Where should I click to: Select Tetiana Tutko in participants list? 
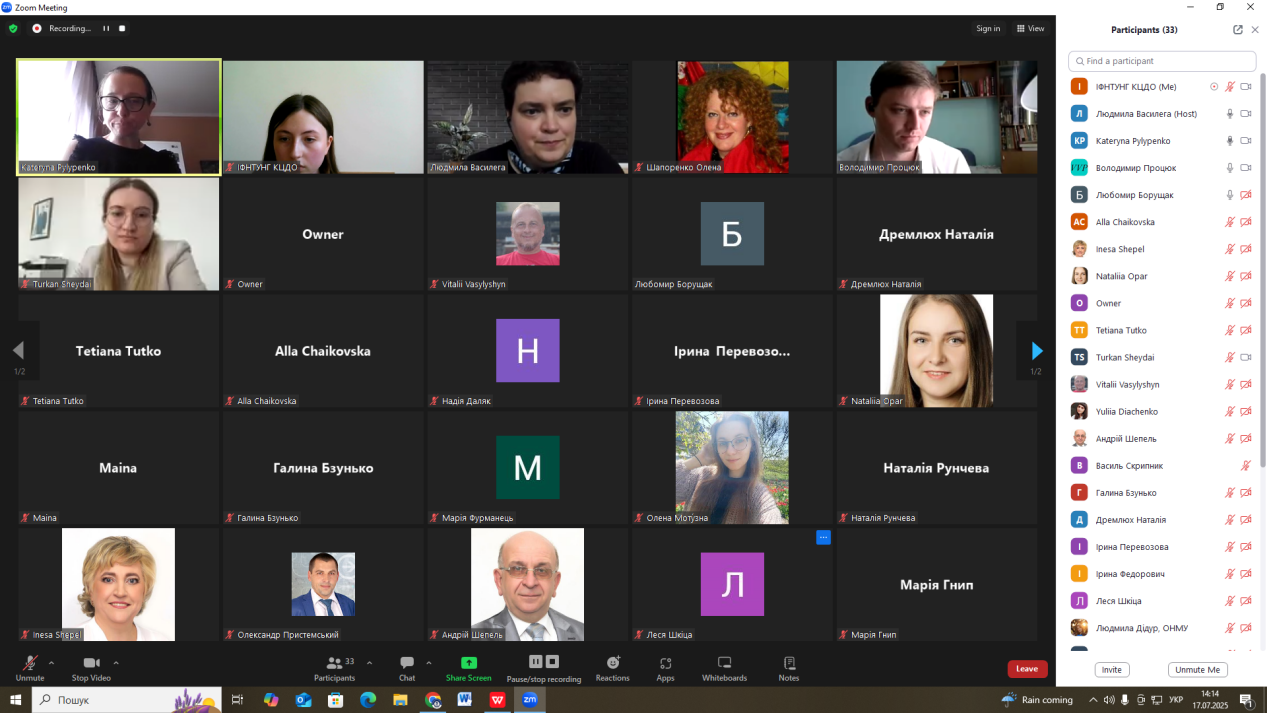[1162, 330]
